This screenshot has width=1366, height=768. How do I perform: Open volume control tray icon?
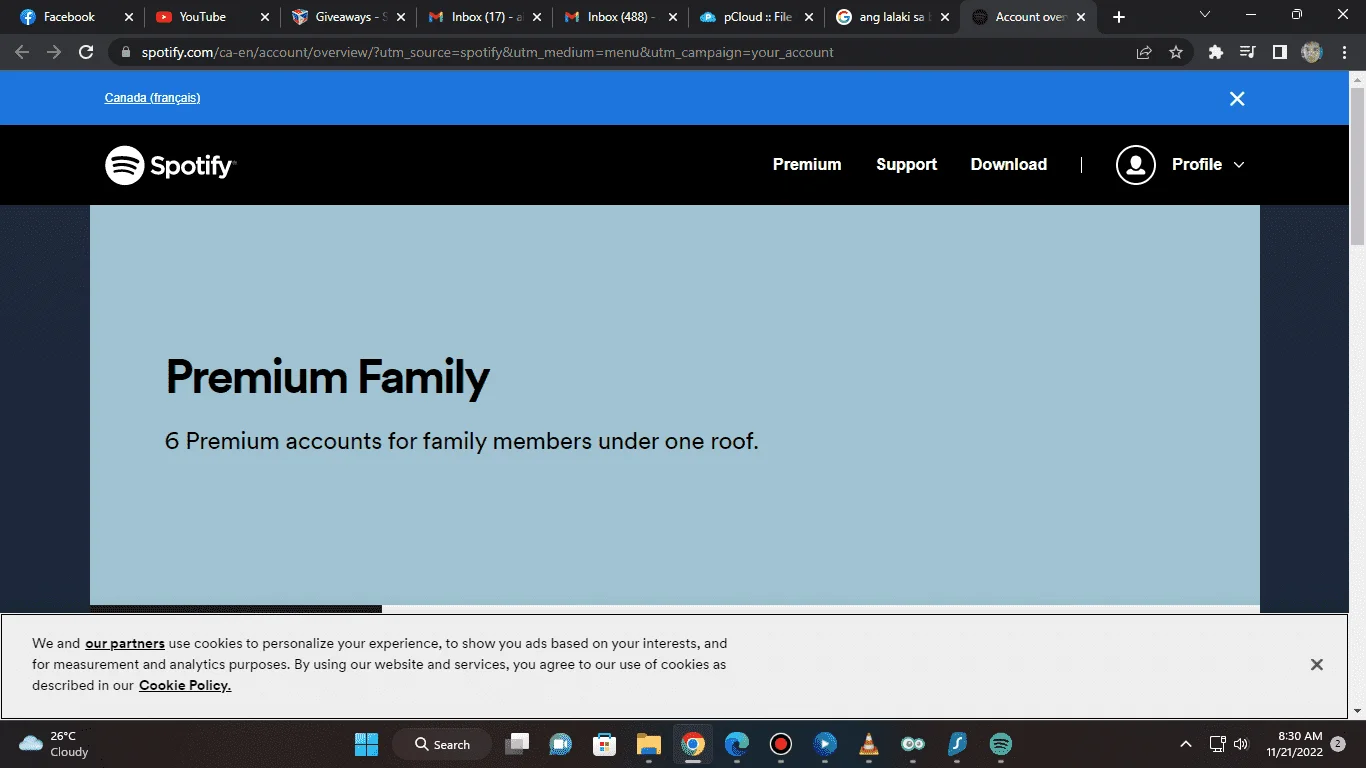click(1241, 744)
